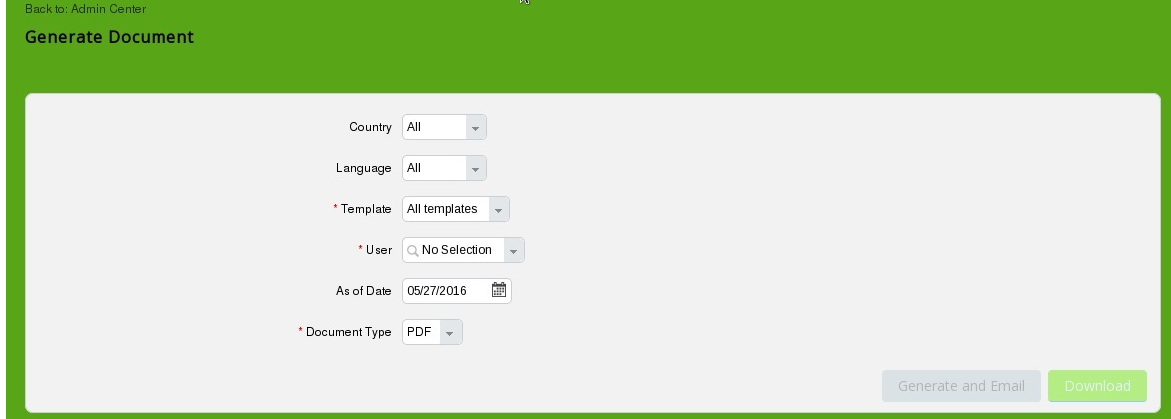Open the User selection dropdown arrow

[x=514, y=250]
